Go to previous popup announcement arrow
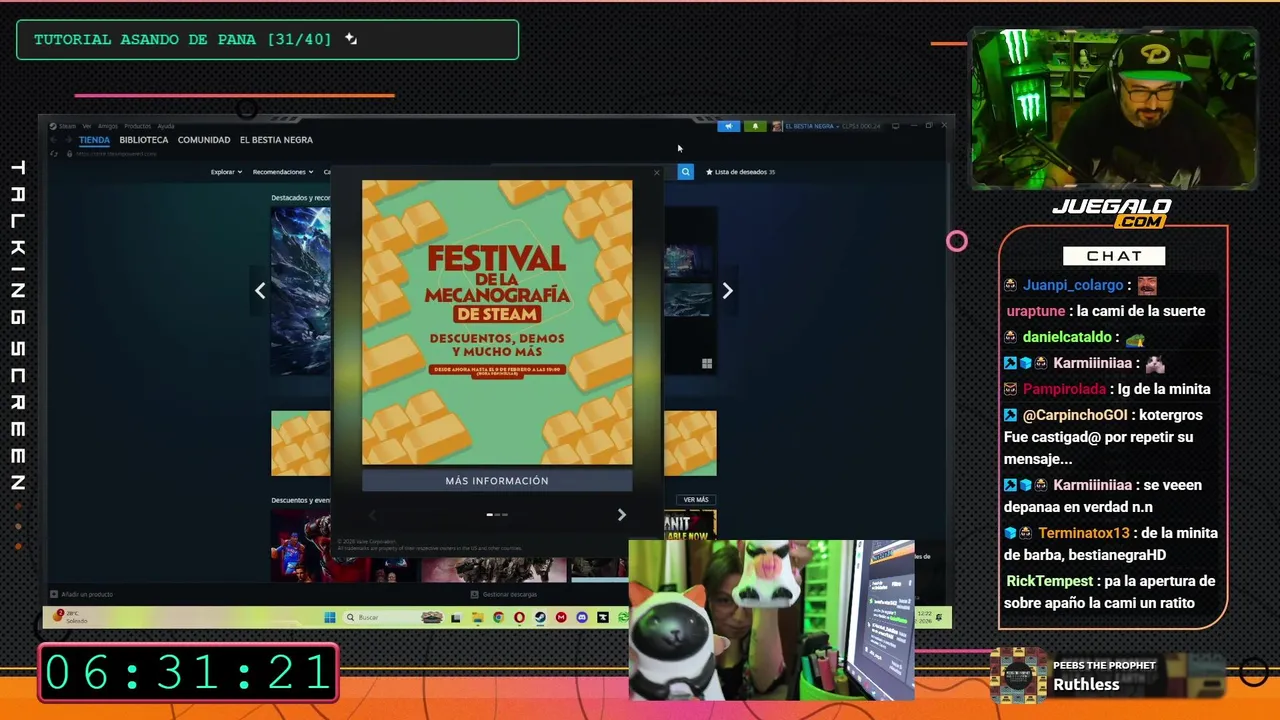This screenshot has width=1280, height=720. (372, 514)
